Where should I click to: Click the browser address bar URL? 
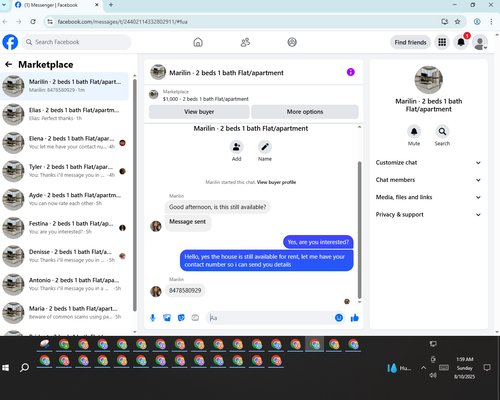point(122,22)
